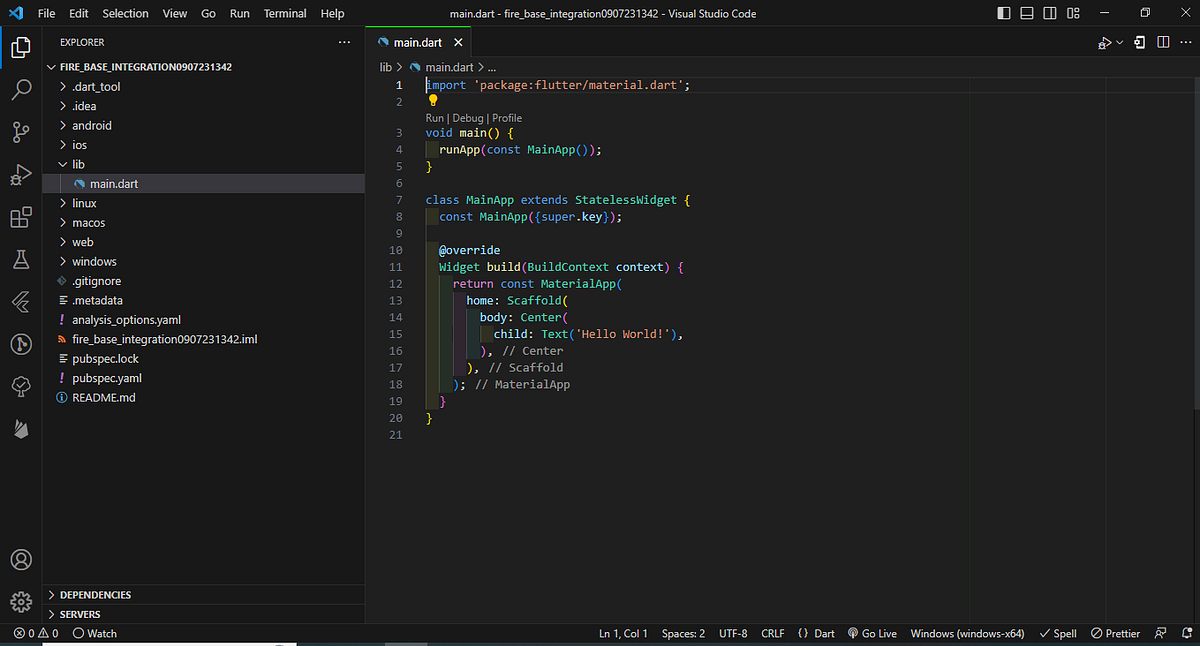Click the lib breadcrumb above the editor
The width and height of the screenshot is (1200, 646).
tap(386, 67)
